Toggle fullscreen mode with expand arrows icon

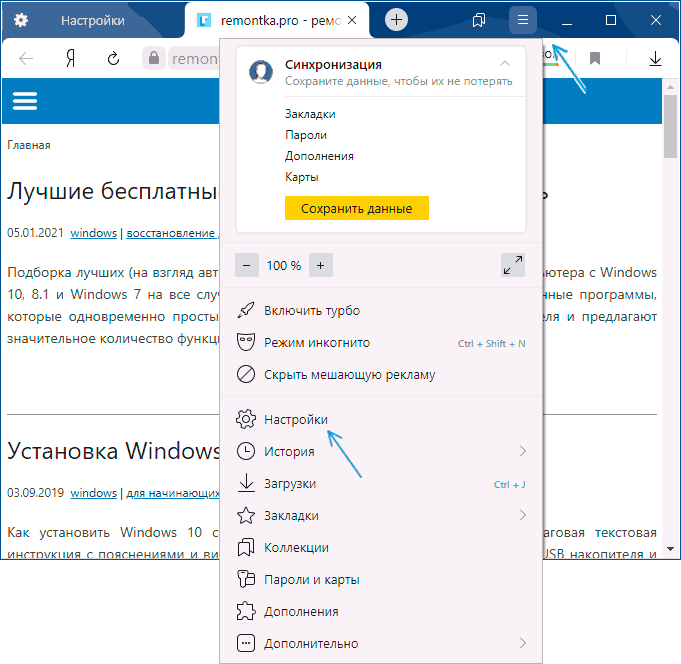point(512,265)
